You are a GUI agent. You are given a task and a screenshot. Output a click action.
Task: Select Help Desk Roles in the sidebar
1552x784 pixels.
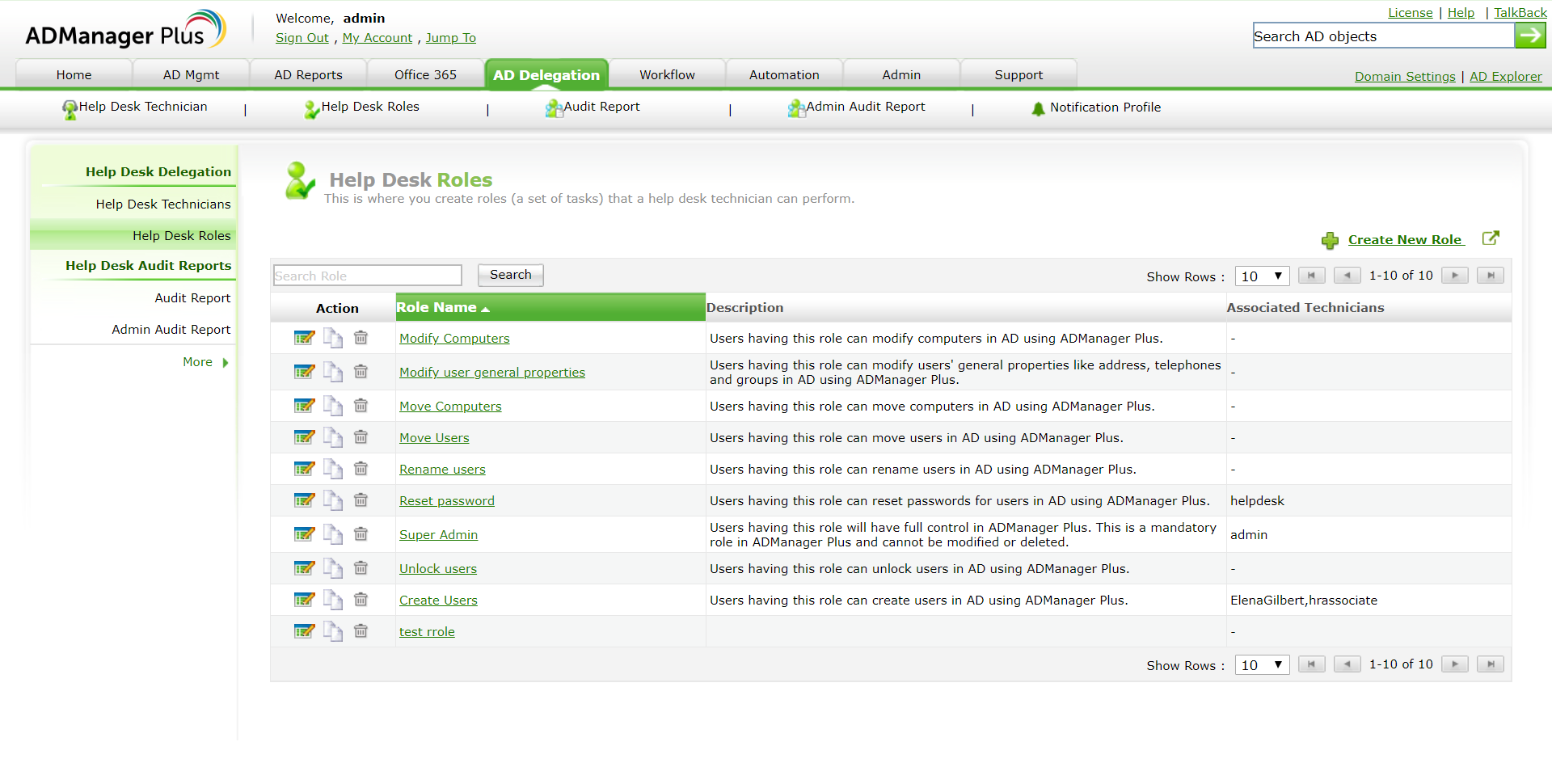[x=181, y=236]
